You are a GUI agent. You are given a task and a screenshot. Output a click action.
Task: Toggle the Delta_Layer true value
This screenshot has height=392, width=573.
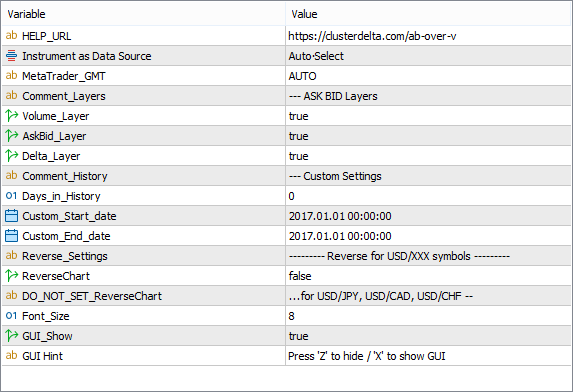click(x=428, y=156)
